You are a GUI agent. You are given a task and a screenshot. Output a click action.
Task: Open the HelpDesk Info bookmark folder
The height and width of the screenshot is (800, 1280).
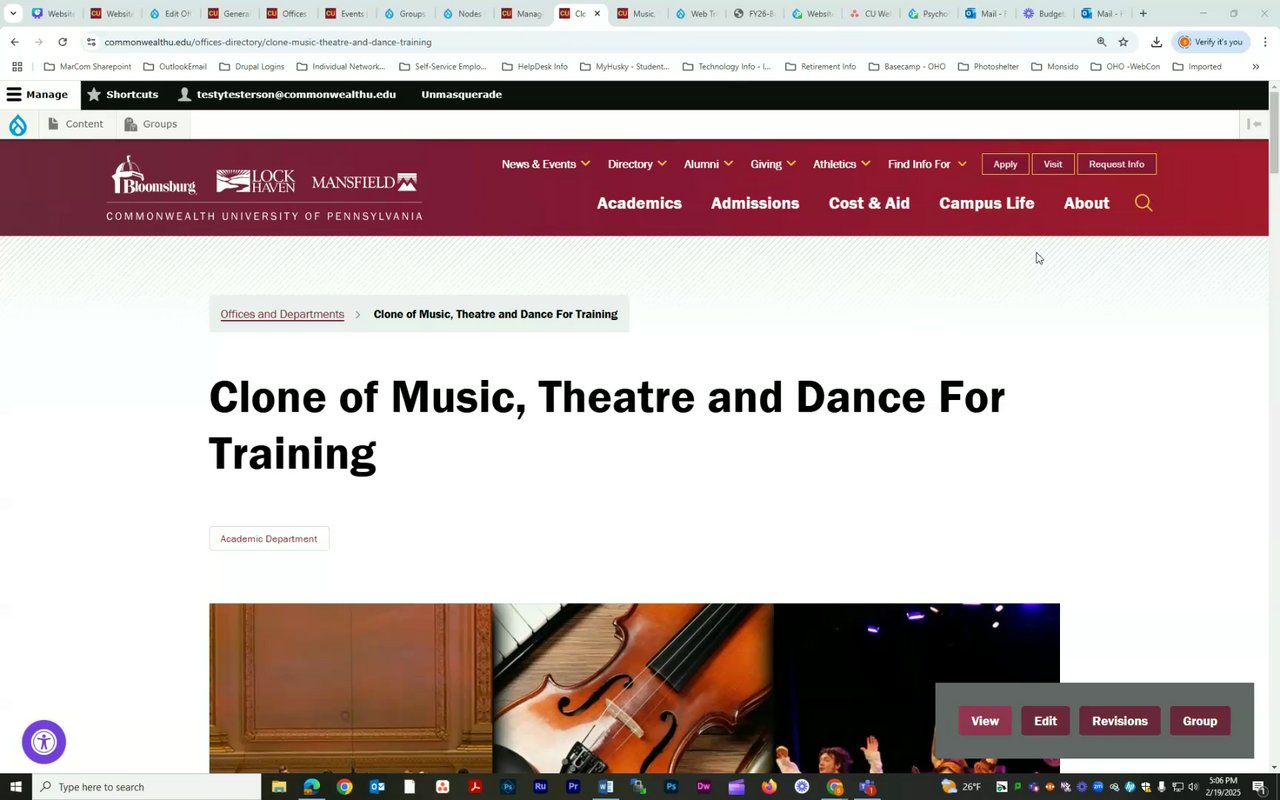[x=534, y=67]
